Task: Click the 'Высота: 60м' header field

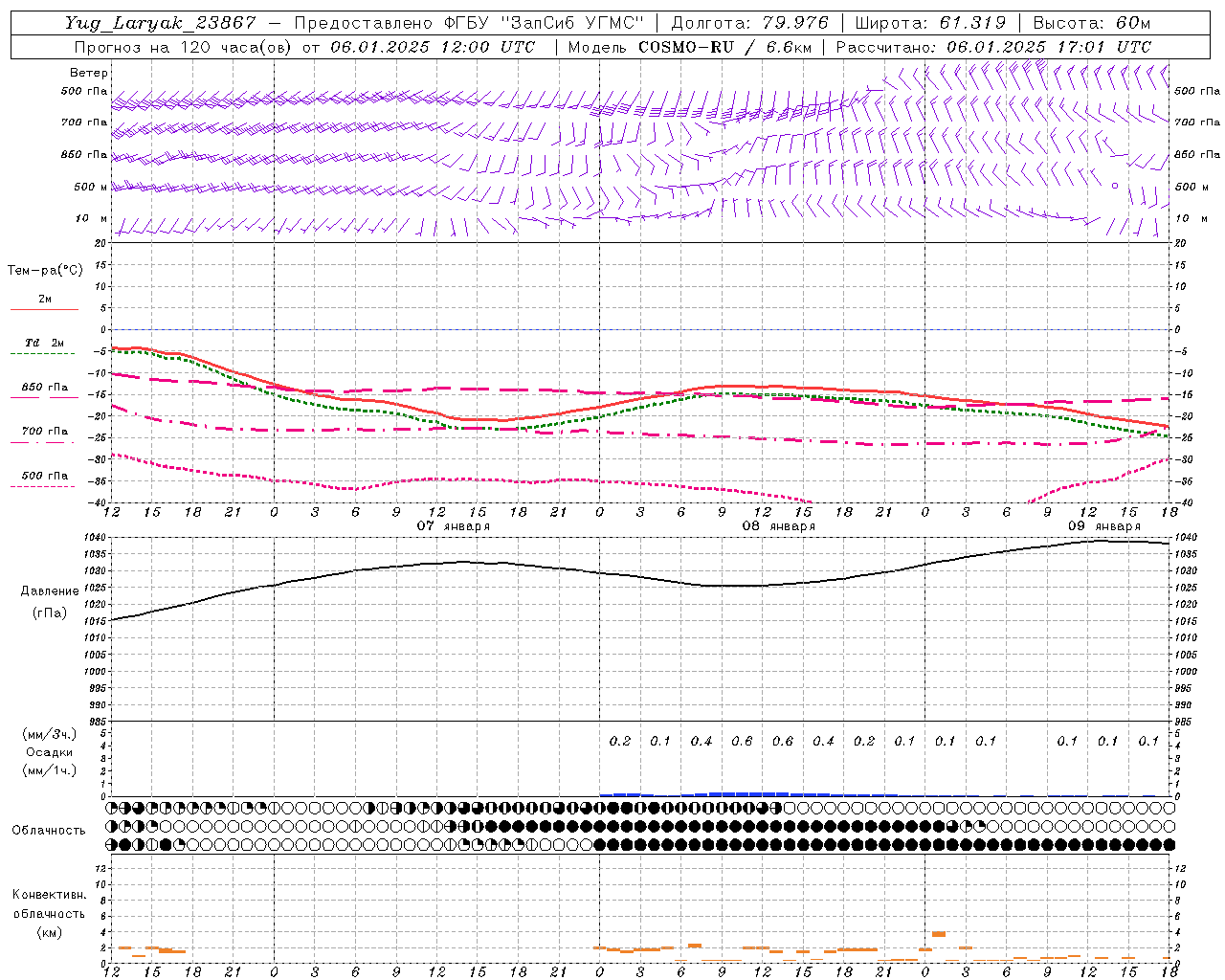Action: 1091,23
